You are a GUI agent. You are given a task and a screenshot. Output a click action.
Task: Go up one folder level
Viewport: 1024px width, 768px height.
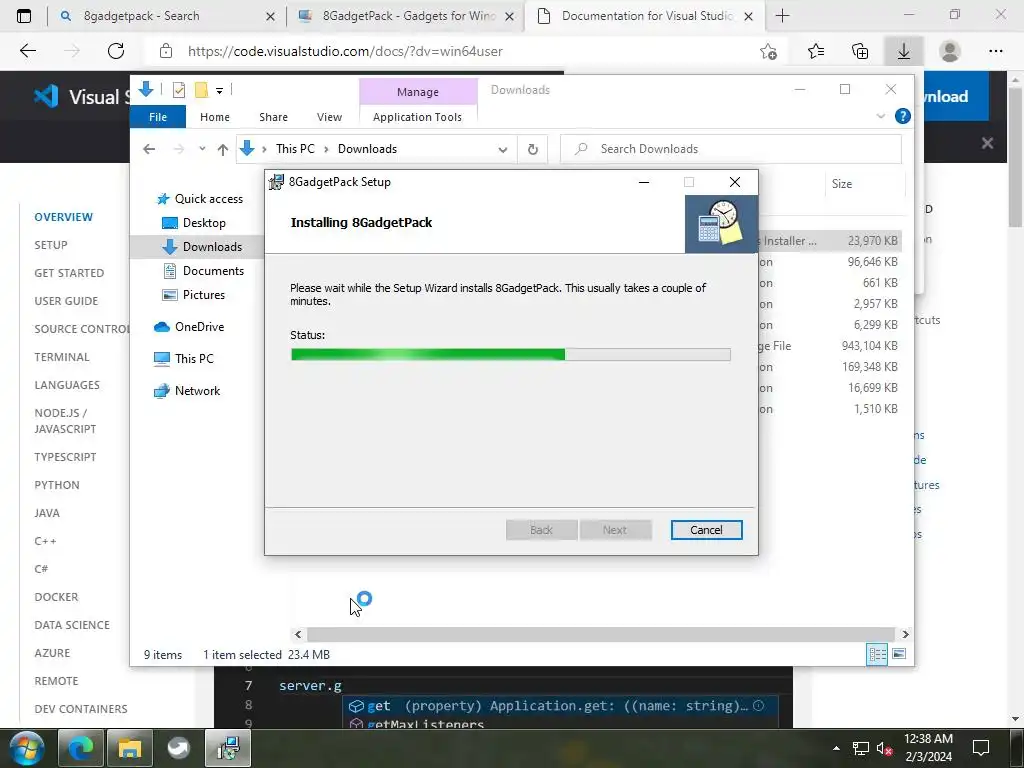(x=222, y=150)
